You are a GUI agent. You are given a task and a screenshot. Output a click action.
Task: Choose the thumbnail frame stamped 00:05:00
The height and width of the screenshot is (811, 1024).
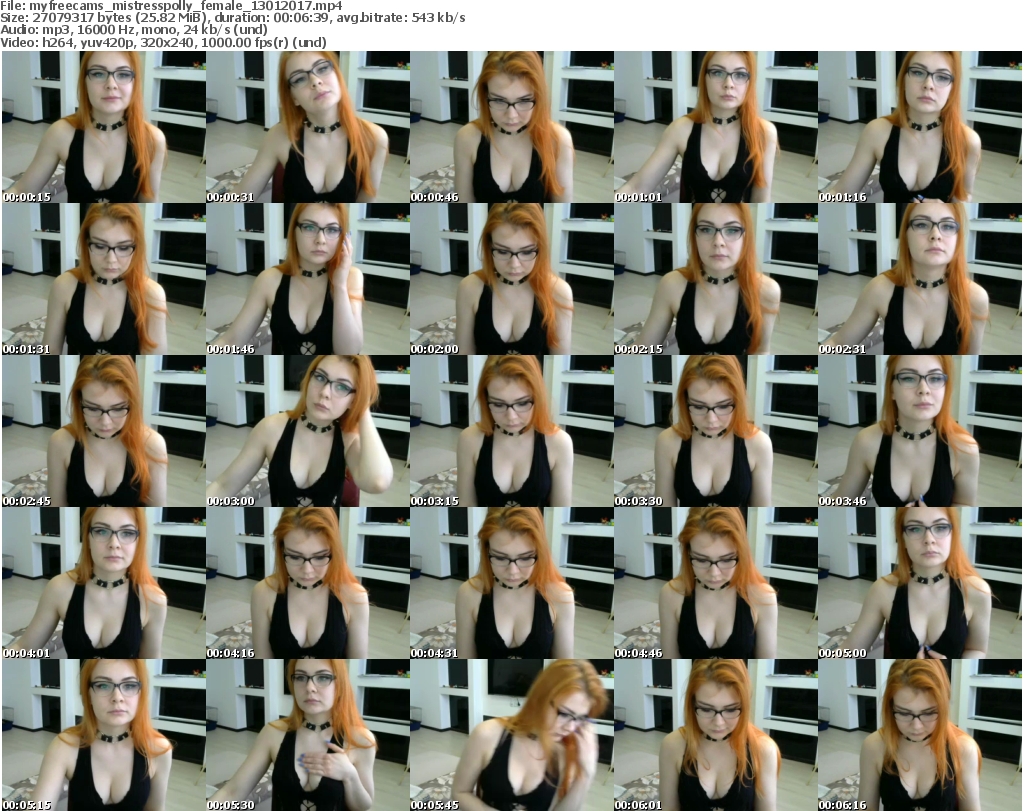tap(920, 583)
